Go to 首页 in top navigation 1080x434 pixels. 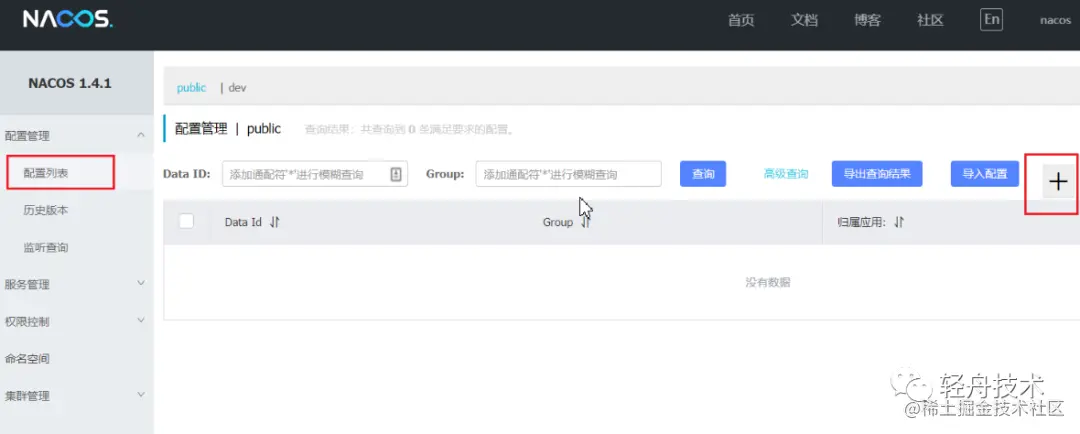point(741,20)
